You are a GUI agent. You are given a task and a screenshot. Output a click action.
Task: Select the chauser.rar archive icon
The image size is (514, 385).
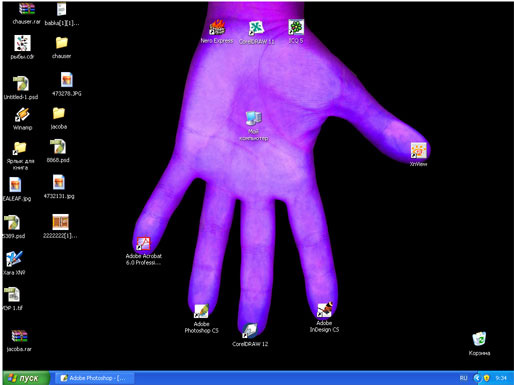coord(27,9)
